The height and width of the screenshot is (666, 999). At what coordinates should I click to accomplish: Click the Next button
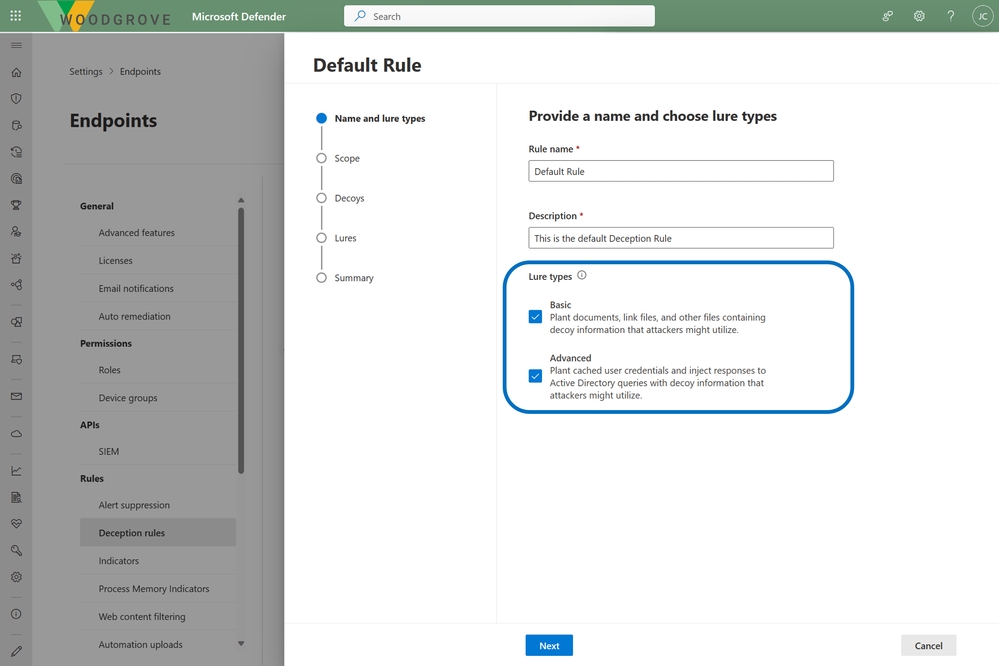[x=549, y=645]
